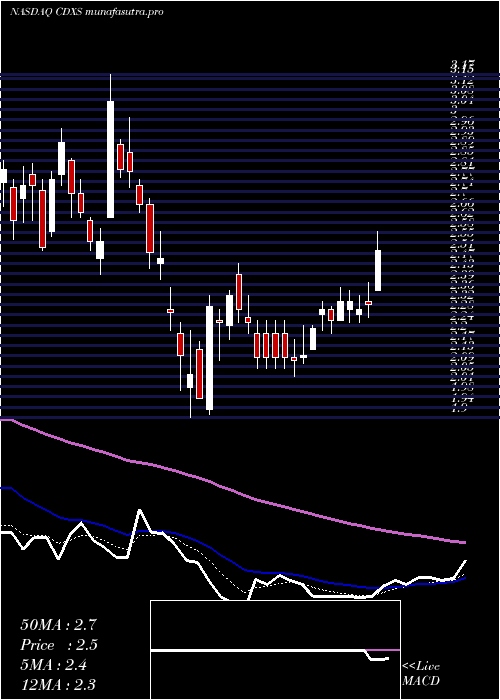Click the '50MA : 2.7' value
The width and height of the screenshot is (500, 700).
(58, 625)
